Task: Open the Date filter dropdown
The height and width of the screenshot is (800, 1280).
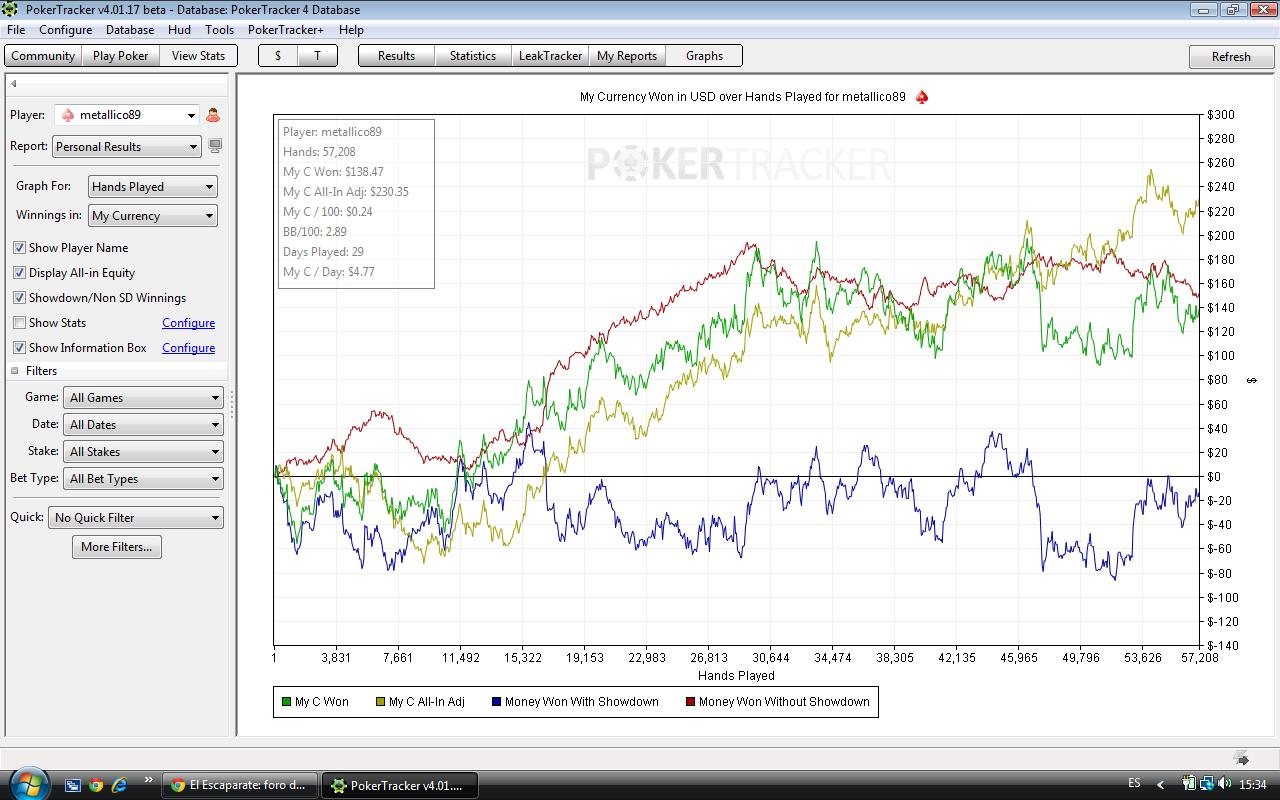Action: [x=143, y=425]
